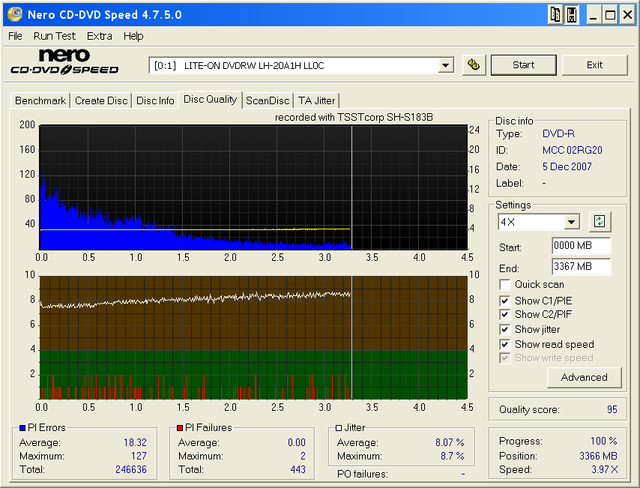Click the copy screenshot icon in title bar
Screen dimensions: 640x488
(x=555, y=15)
